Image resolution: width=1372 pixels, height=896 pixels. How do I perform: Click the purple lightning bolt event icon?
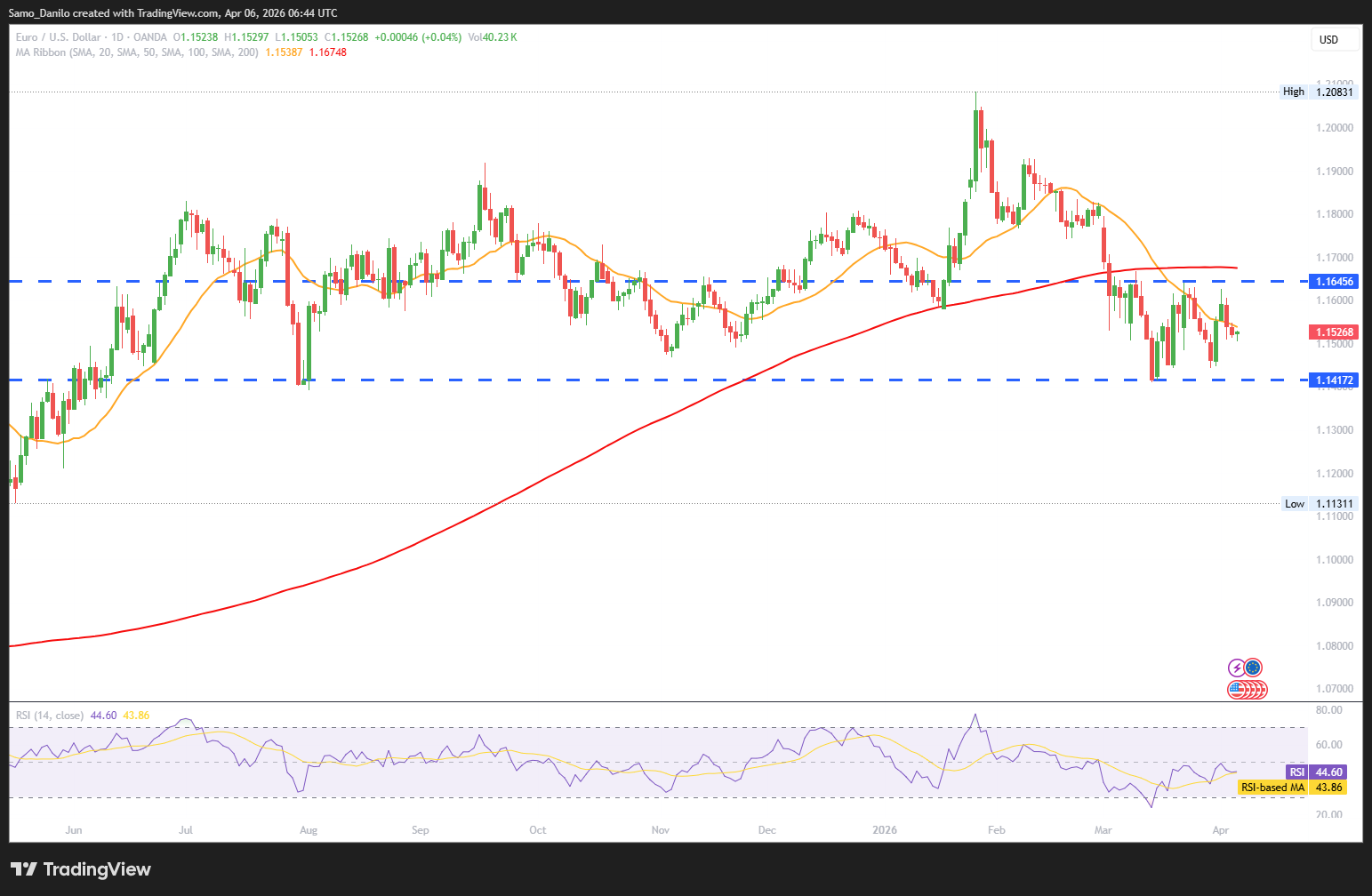(1236, 668)
